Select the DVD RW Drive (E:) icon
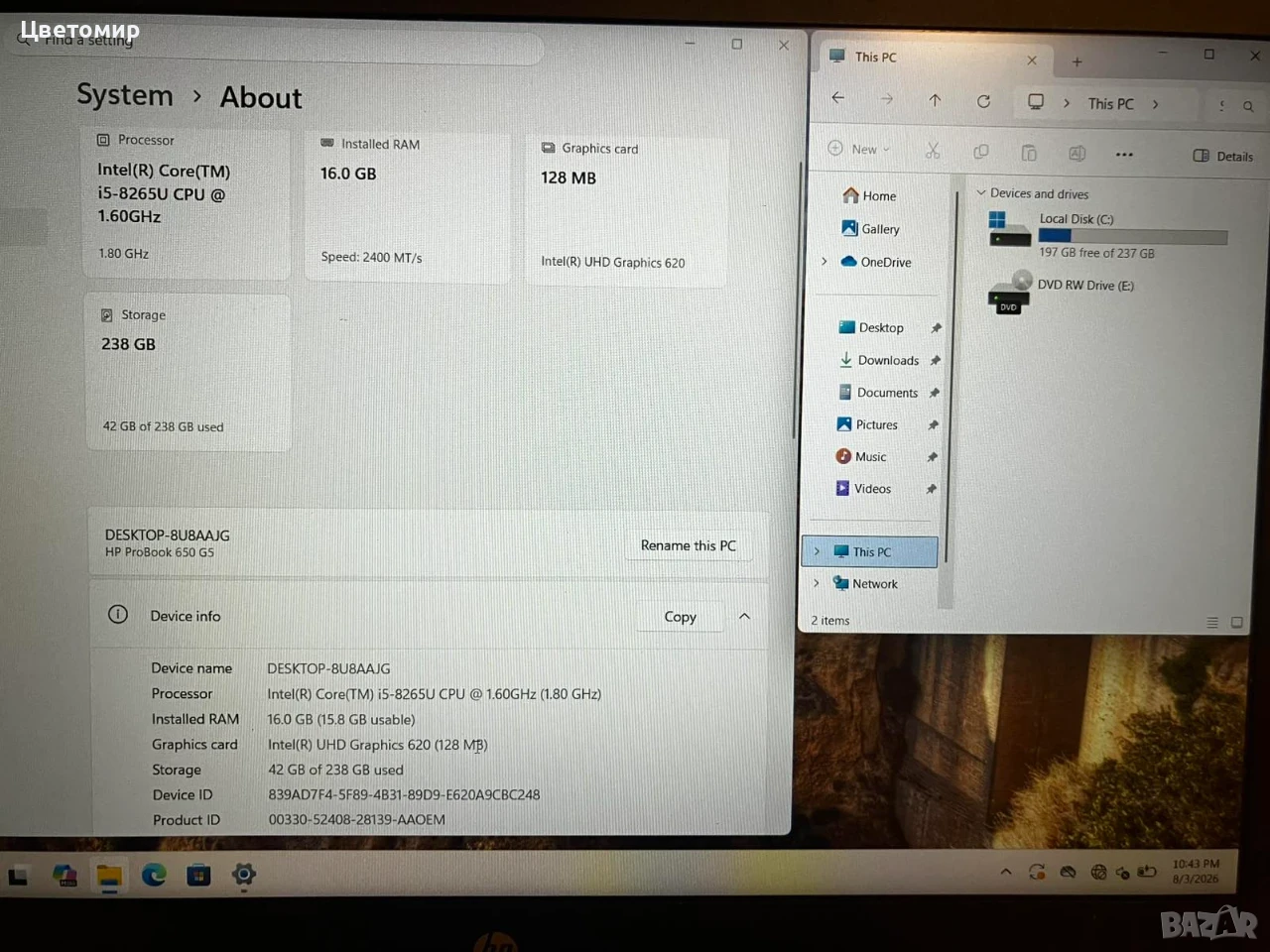This screenshot has width=1270, height=952. [1010, 293]
